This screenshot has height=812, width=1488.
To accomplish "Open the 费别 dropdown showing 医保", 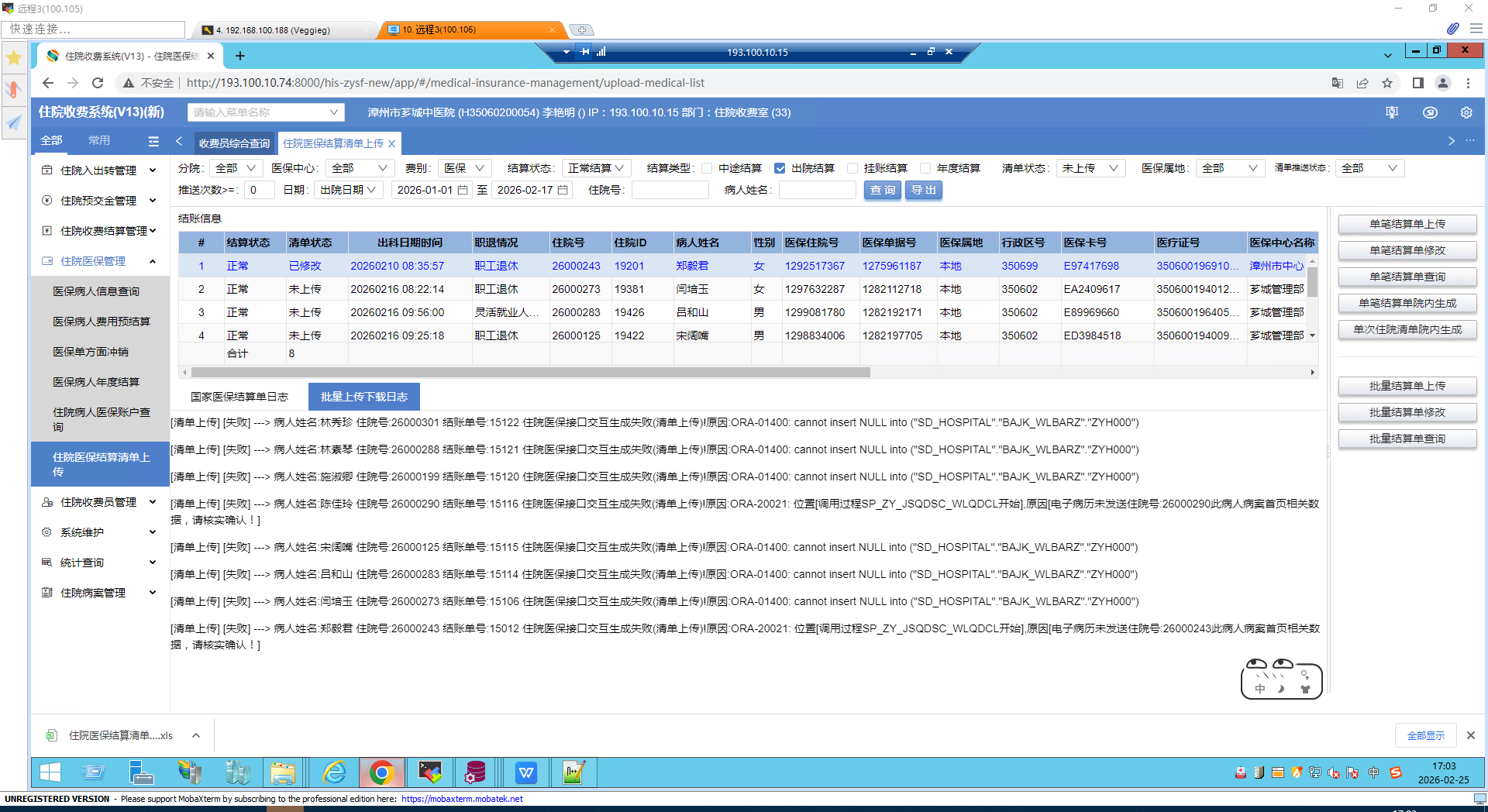I will pyautogui.click(x=464, y=168).
